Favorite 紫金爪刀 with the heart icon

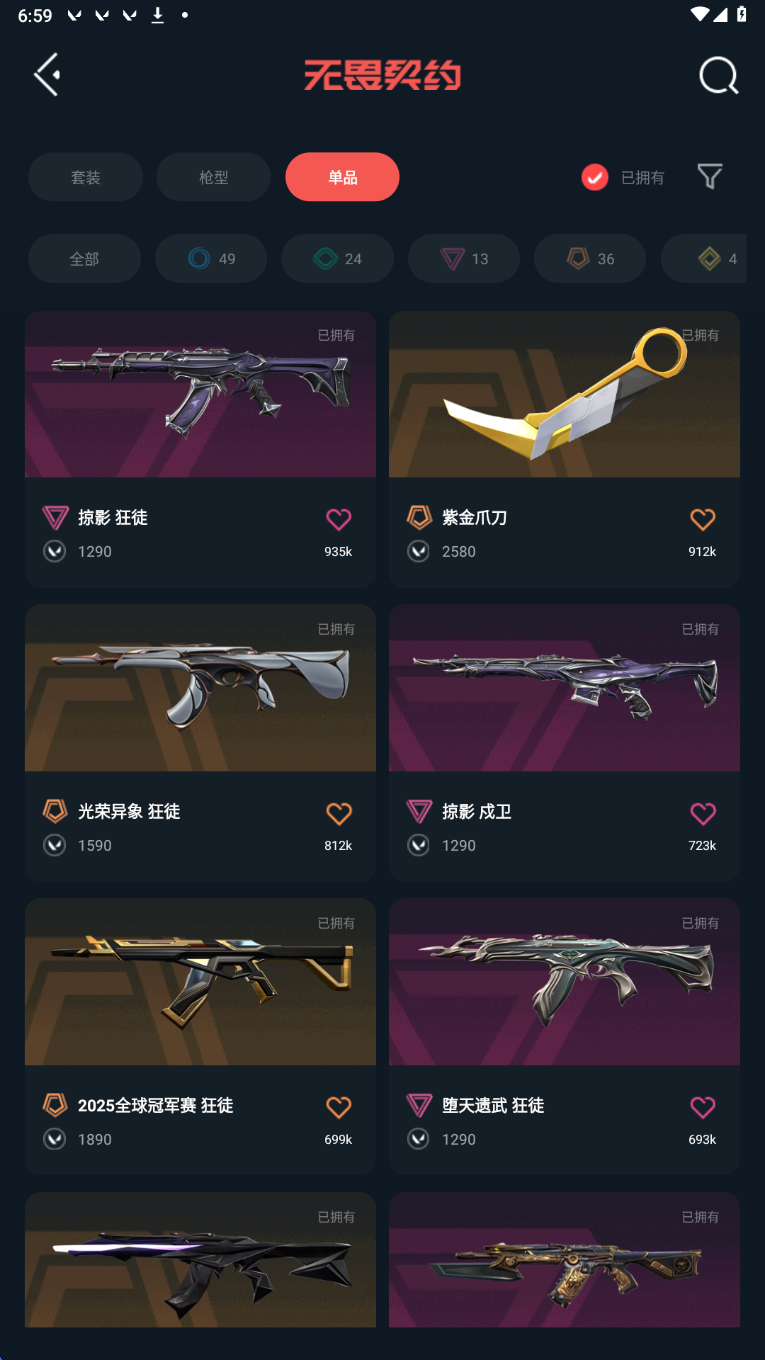pyautogui.click(x=703, y=519)
